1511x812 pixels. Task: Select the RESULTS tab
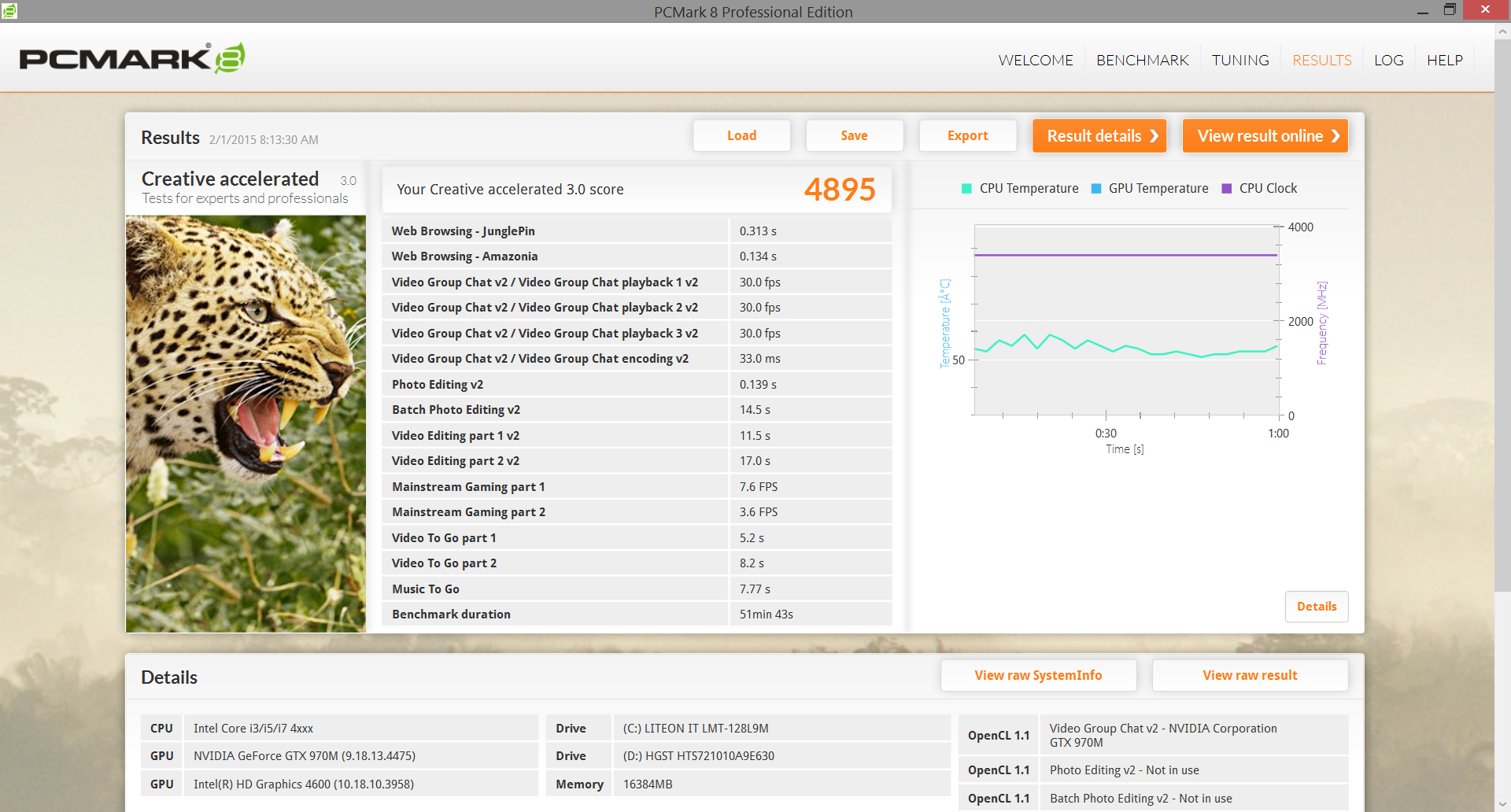click(x=1321, y=61)
